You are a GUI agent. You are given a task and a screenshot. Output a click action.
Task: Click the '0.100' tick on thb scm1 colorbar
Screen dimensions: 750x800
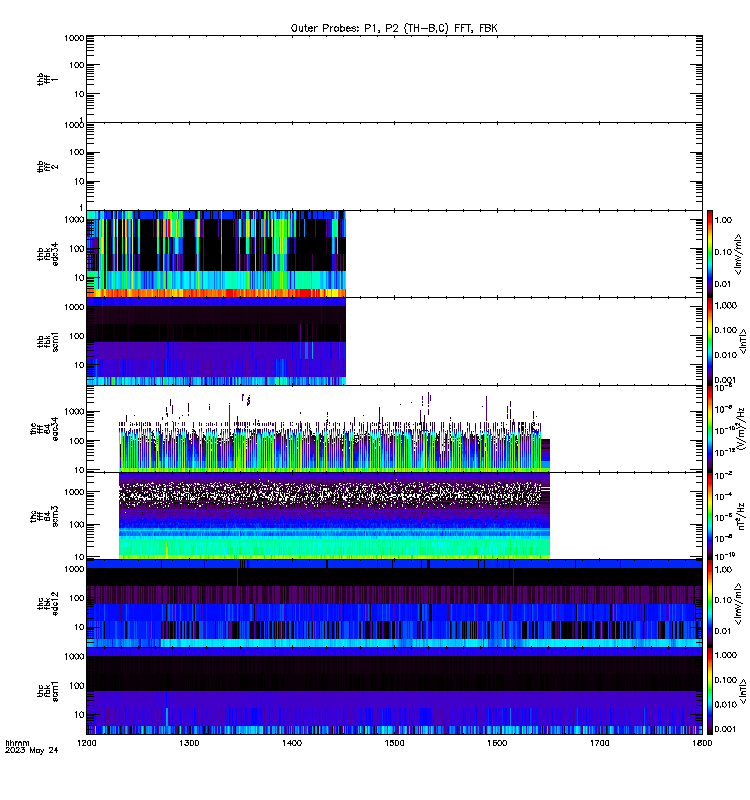726,330
